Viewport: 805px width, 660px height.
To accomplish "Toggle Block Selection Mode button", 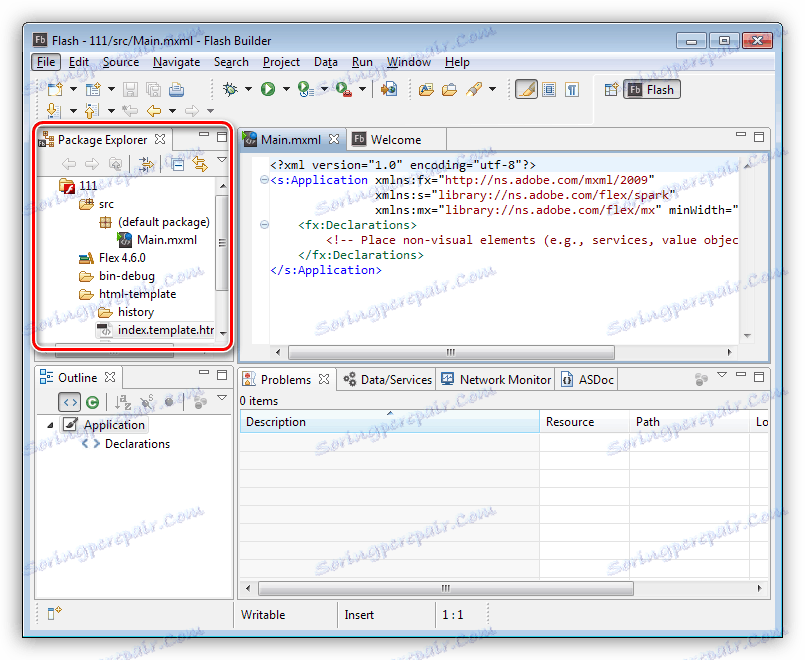I will click(x=549, y=90).
